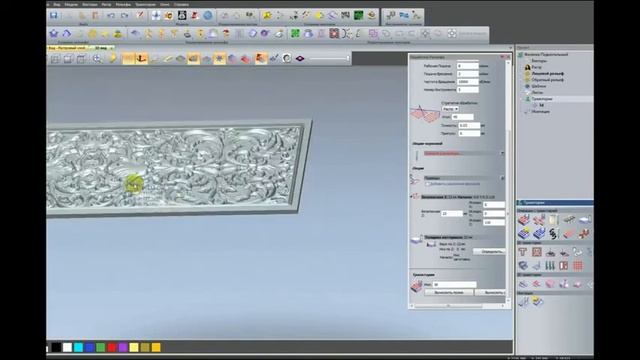Click the red framed square relief icon
Screen dimensions: 640x360
coord(334,33)
